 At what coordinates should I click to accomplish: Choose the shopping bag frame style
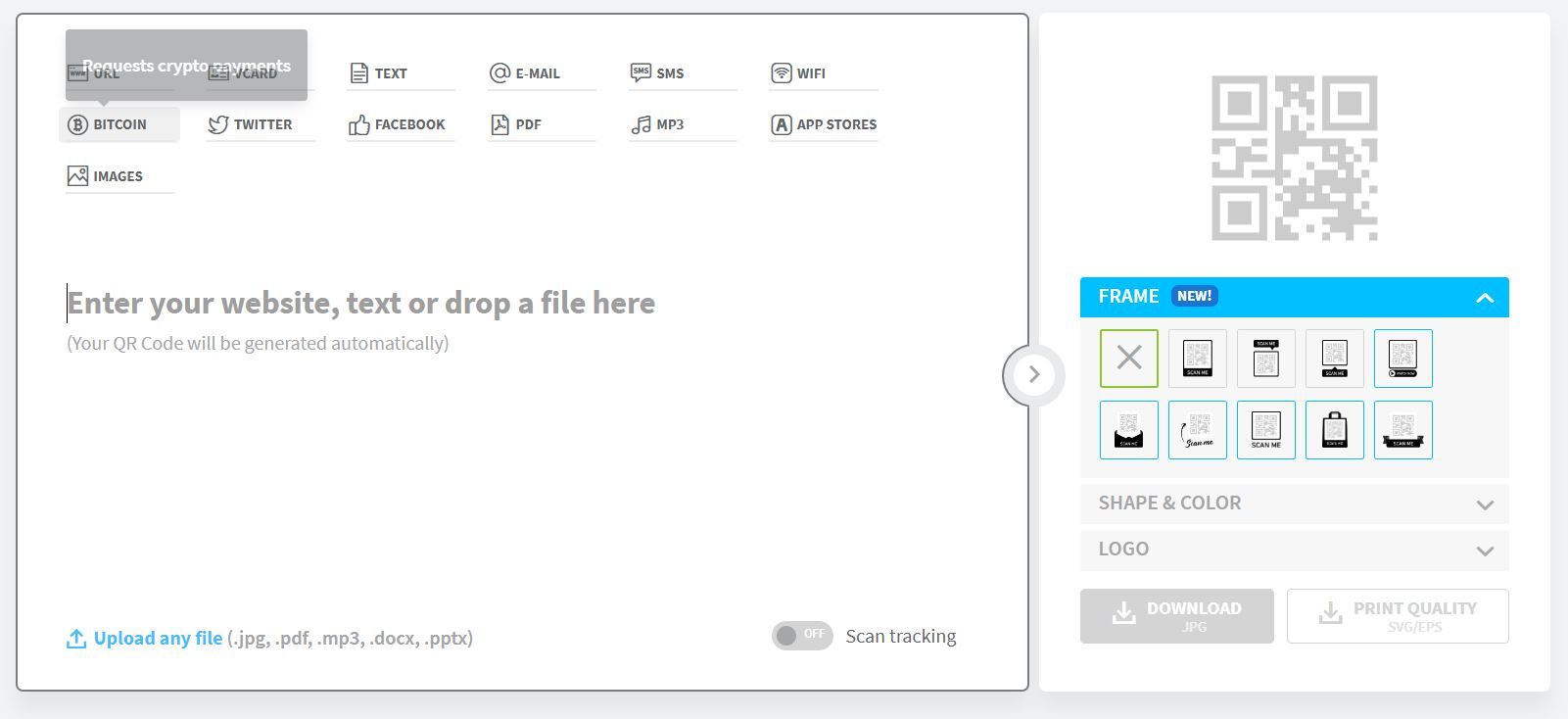click(x=1334, y=430)
